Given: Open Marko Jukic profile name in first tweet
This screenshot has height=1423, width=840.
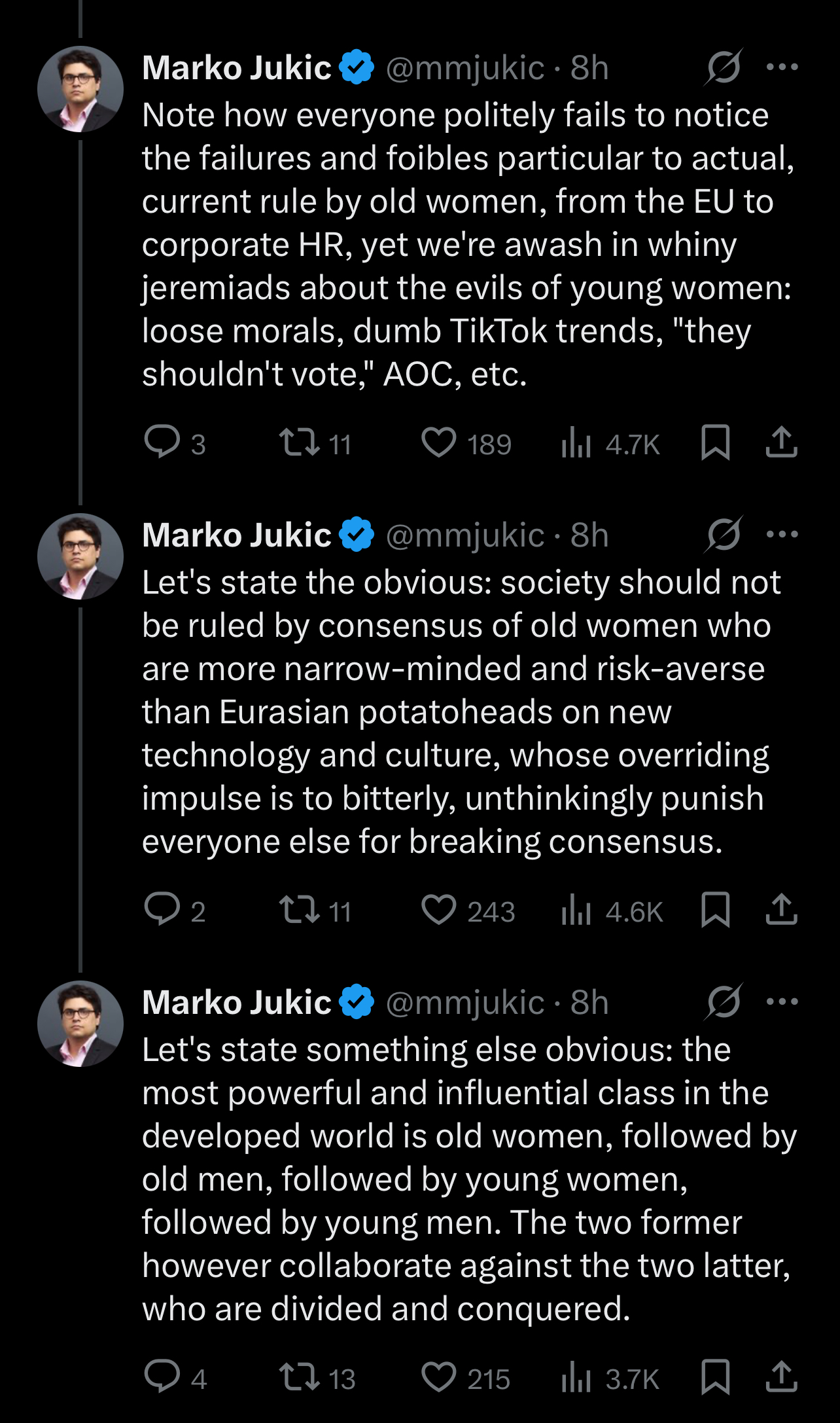Looking at the screenshot, I should pos(237,67).
